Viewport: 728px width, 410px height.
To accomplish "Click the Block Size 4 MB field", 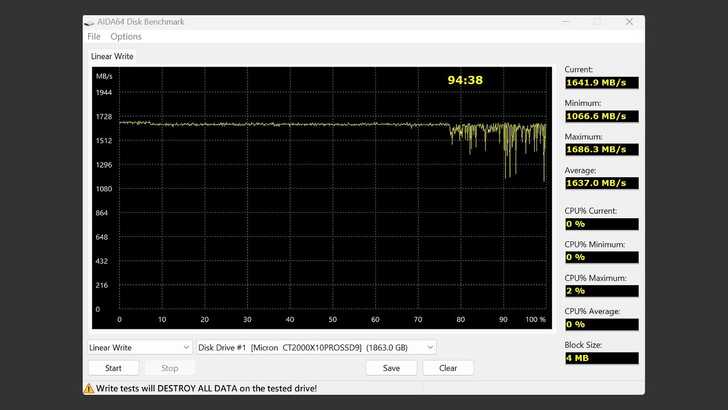I will tap(601, 358).
